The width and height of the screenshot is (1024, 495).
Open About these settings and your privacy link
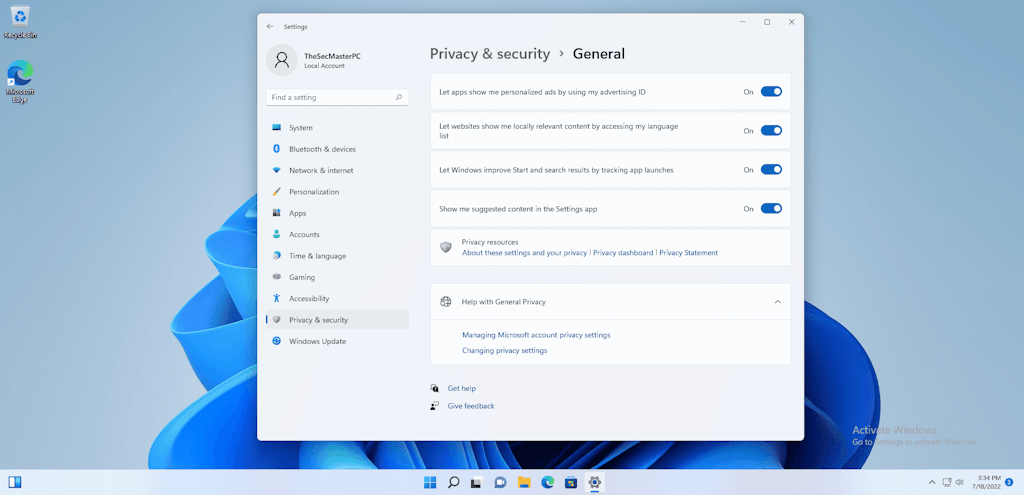coord(524,253)
